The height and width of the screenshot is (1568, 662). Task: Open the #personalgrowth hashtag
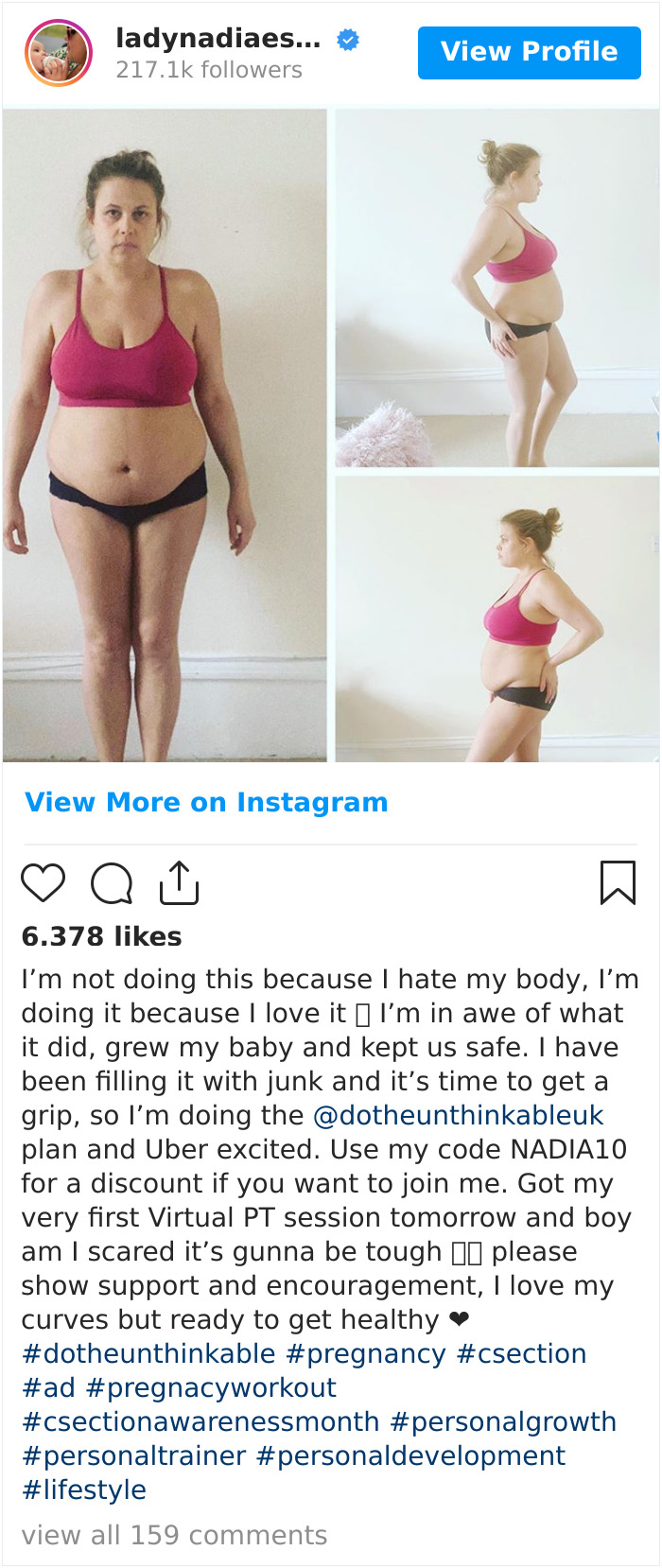(x=503, y=1421)
